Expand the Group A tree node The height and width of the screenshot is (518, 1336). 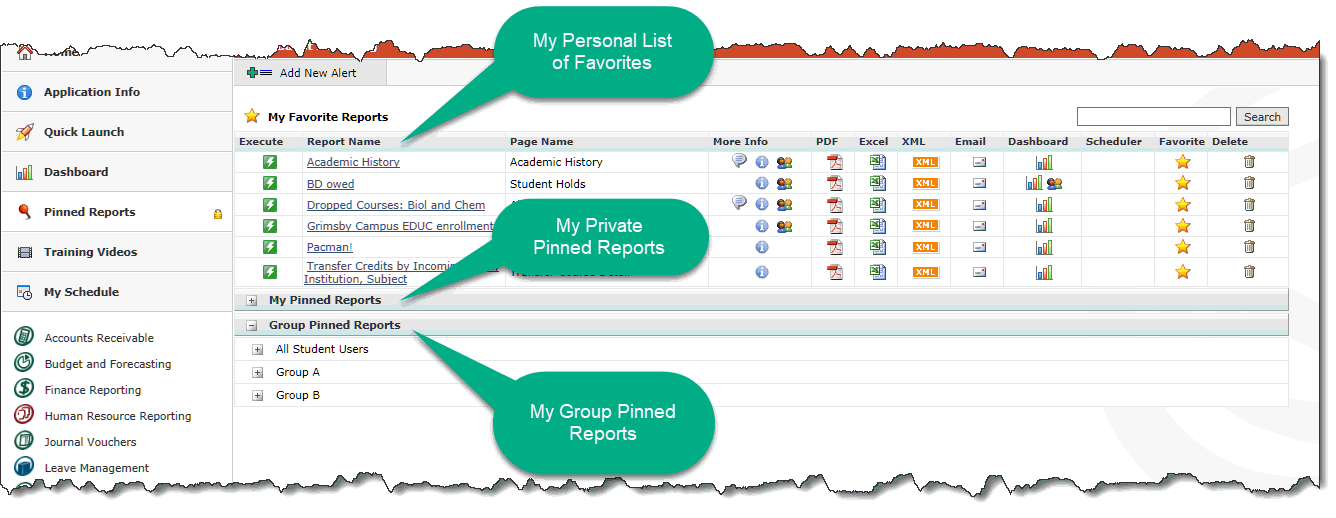point(258,372)
